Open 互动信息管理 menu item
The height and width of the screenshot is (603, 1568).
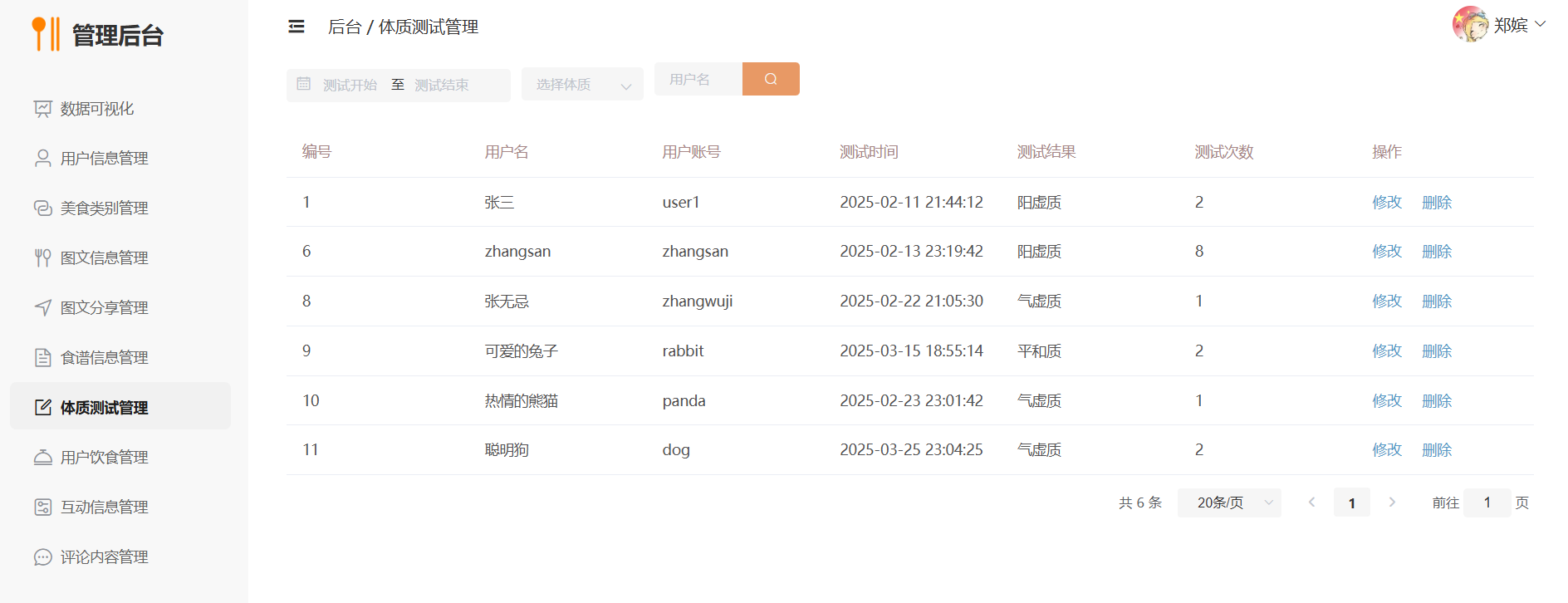point(120,507)
